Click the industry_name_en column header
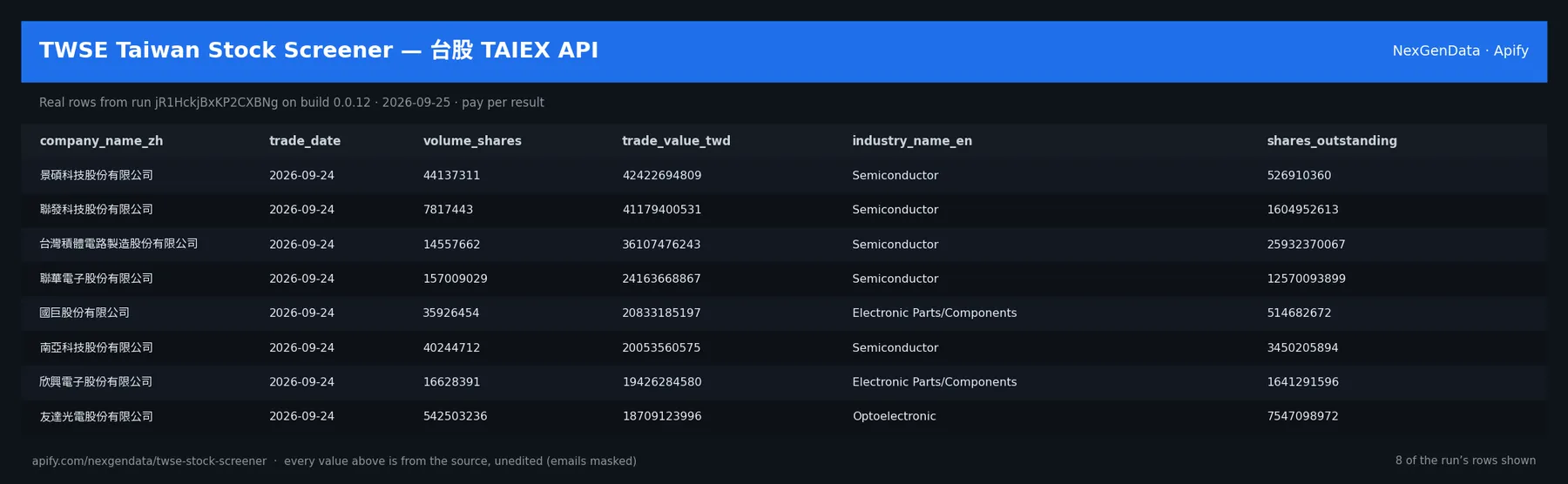Image resolution: width=1568 pixels, height=484 pixels. click(912, 141)
